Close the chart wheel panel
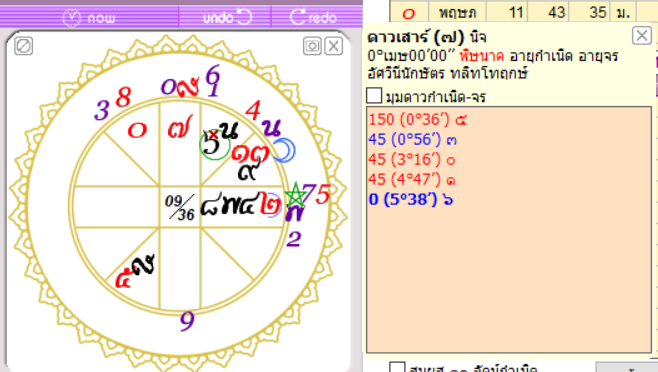The image size is (658, 372). coord(334,46)
